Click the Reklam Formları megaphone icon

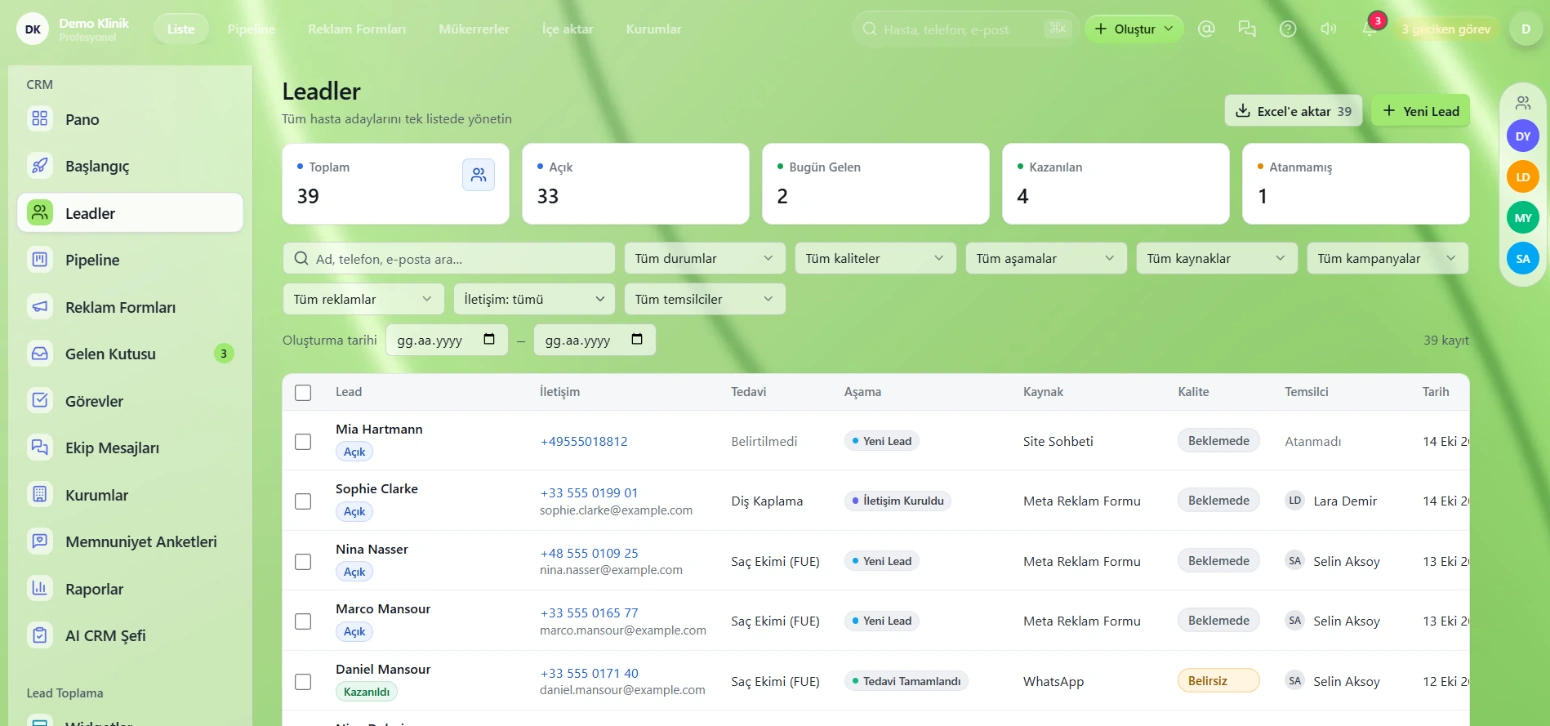tap(40, 307)
